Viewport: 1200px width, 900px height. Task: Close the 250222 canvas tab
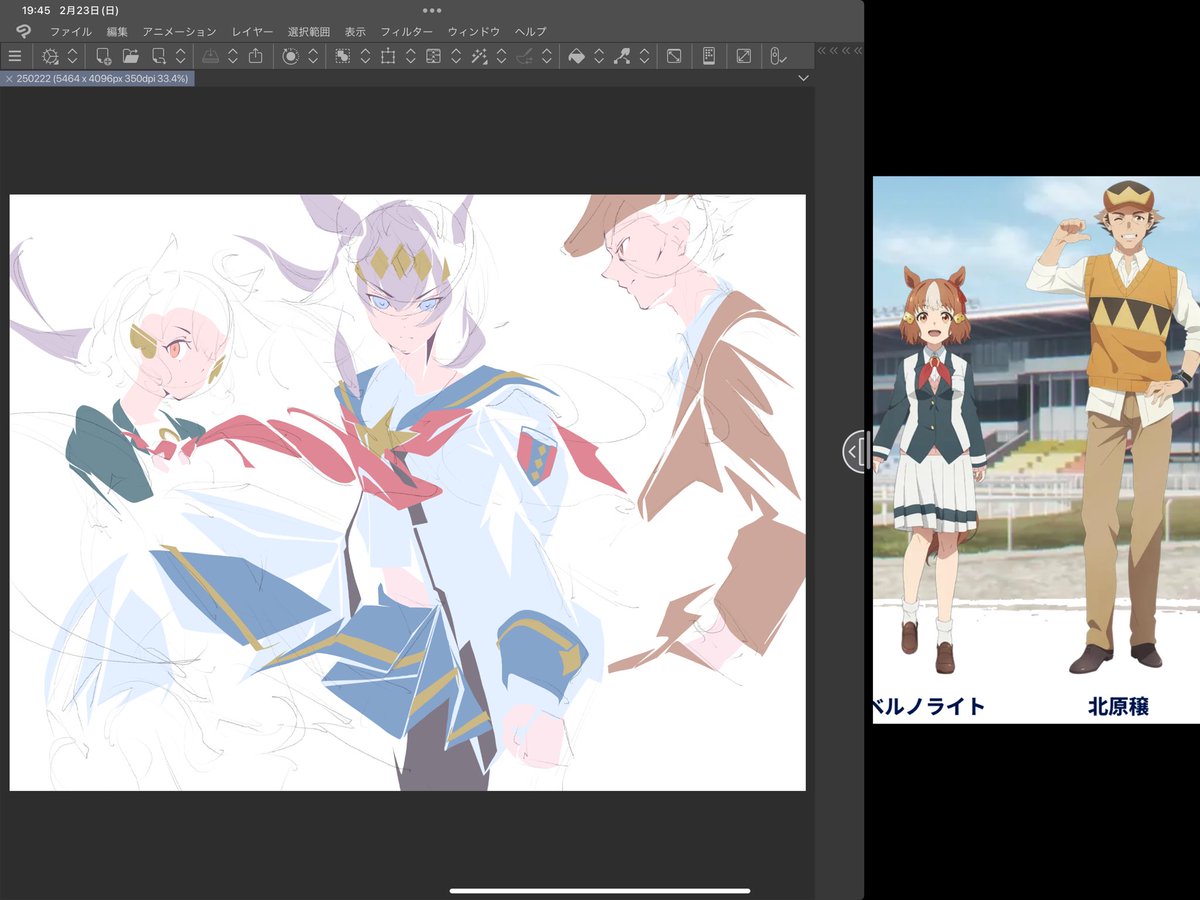[x=9, y=78]
